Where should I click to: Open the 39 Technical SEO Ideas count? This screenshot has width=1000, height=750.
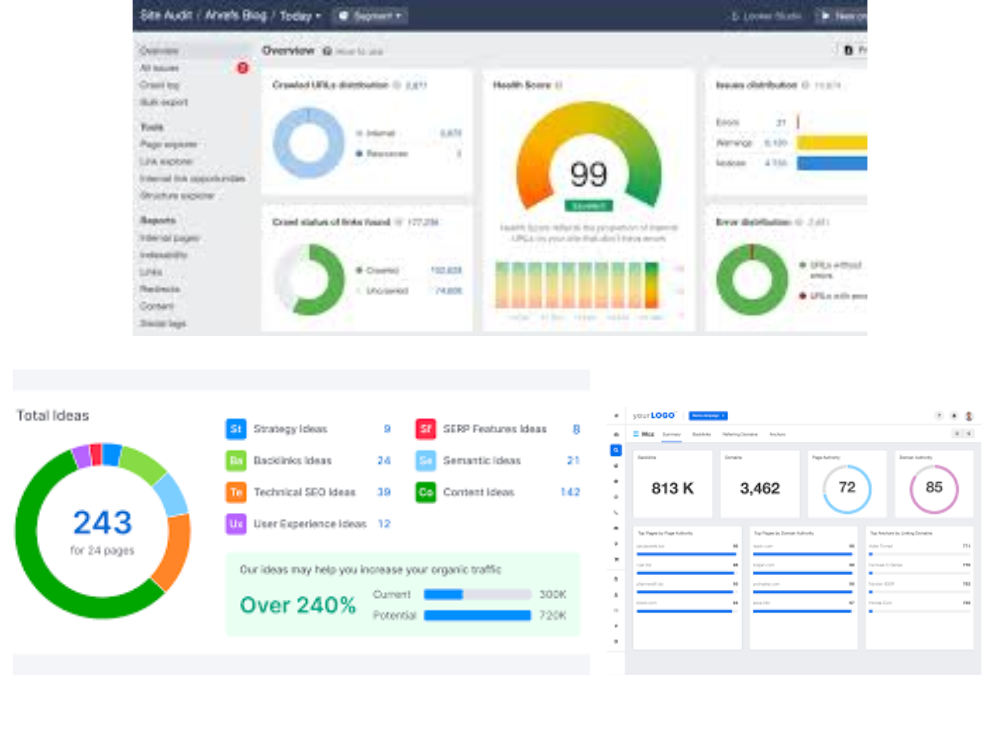pos(384,492)
